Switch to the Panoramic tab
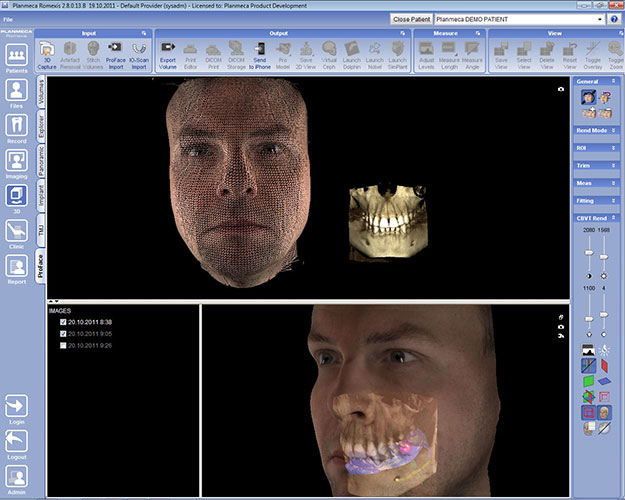 click(41, 161)
